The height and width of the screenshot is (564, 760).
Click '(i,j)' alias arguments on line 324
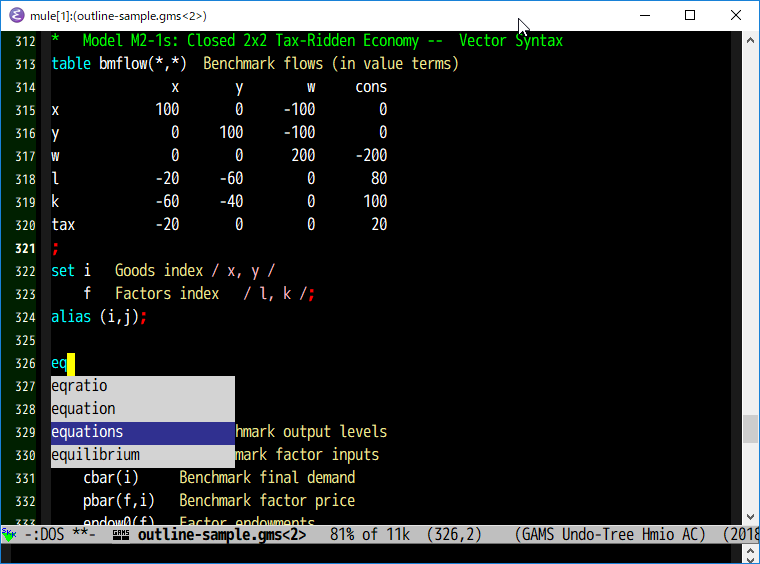click(x=119, y=316)
